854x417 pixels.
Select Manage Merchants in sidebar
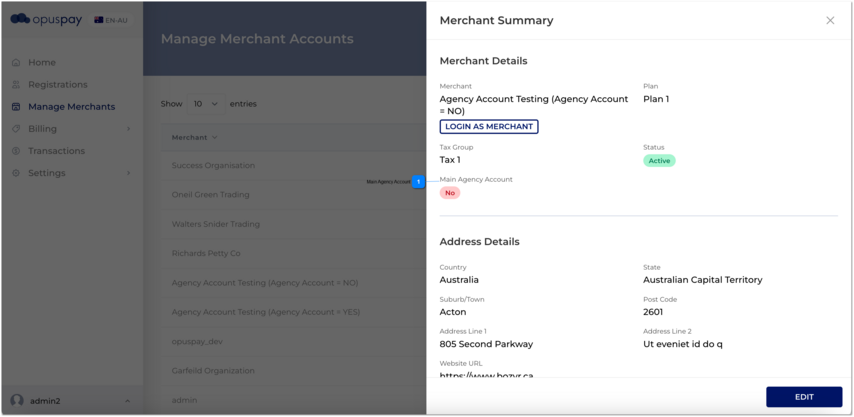[71, 107]
